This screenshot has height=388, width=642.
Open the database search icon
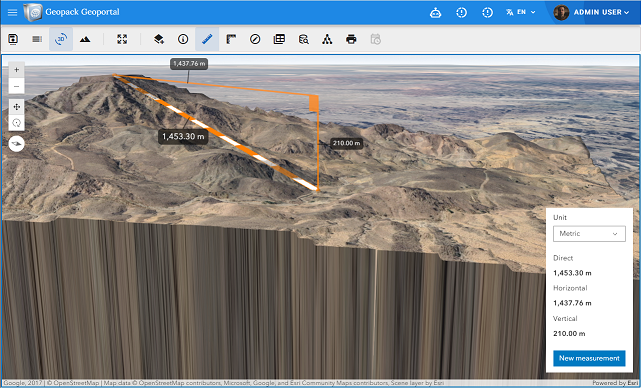[303, 39]
